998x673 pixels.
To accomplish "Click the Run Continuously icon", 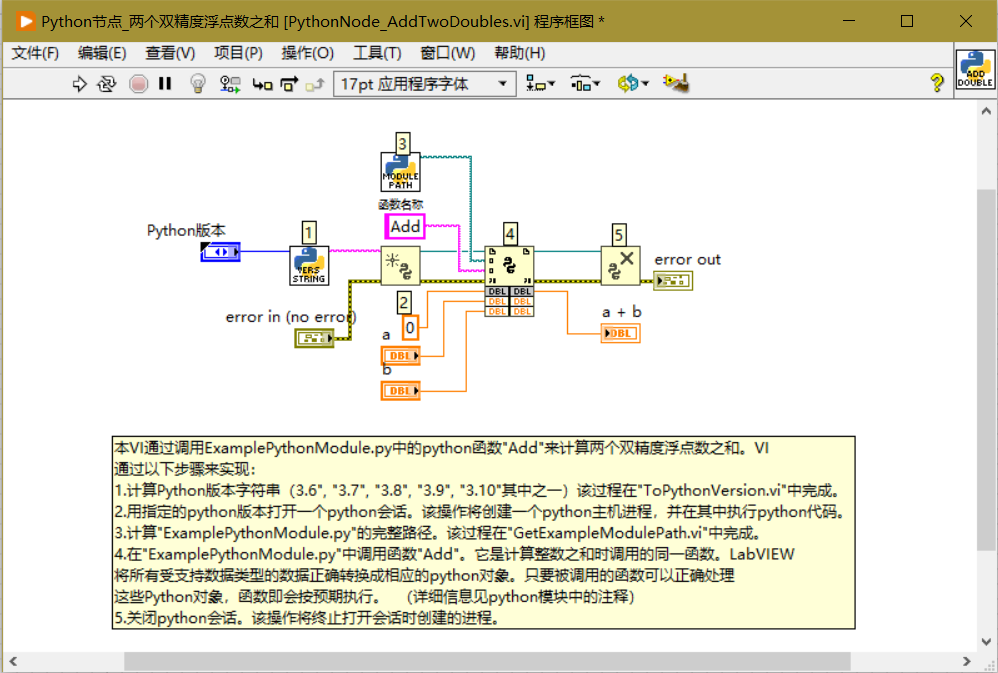I will click(x=107, y=84).
